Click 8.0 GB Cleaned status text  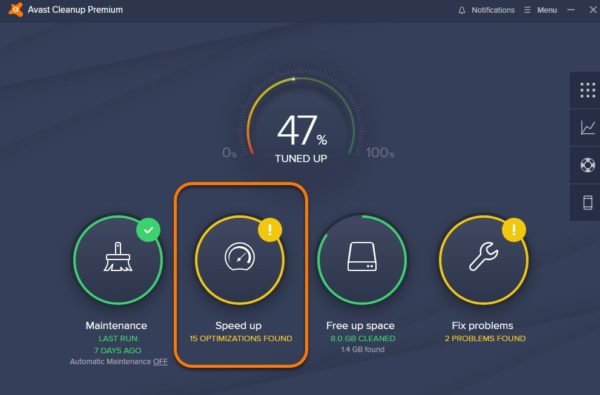coord(363,338)
